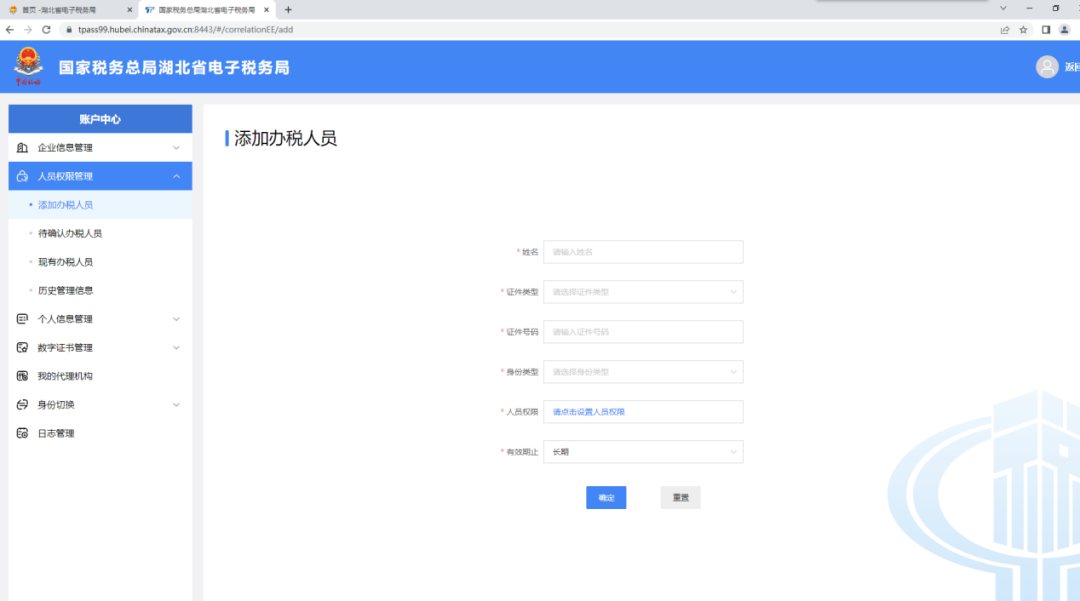
Task: Switch to the 首页-湖北省电子税务局 browser tab
Action: tap(65, 9)
